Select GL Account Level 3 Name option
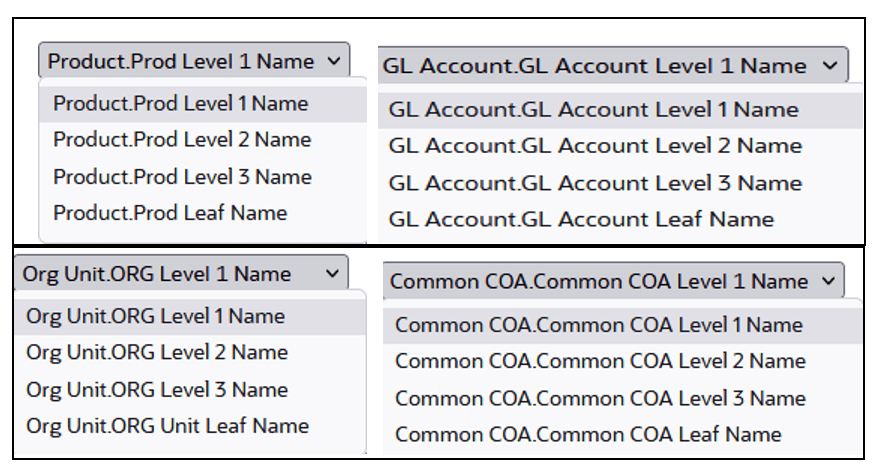The width and height of the screenshot is (879, 474). coord(621,183)
